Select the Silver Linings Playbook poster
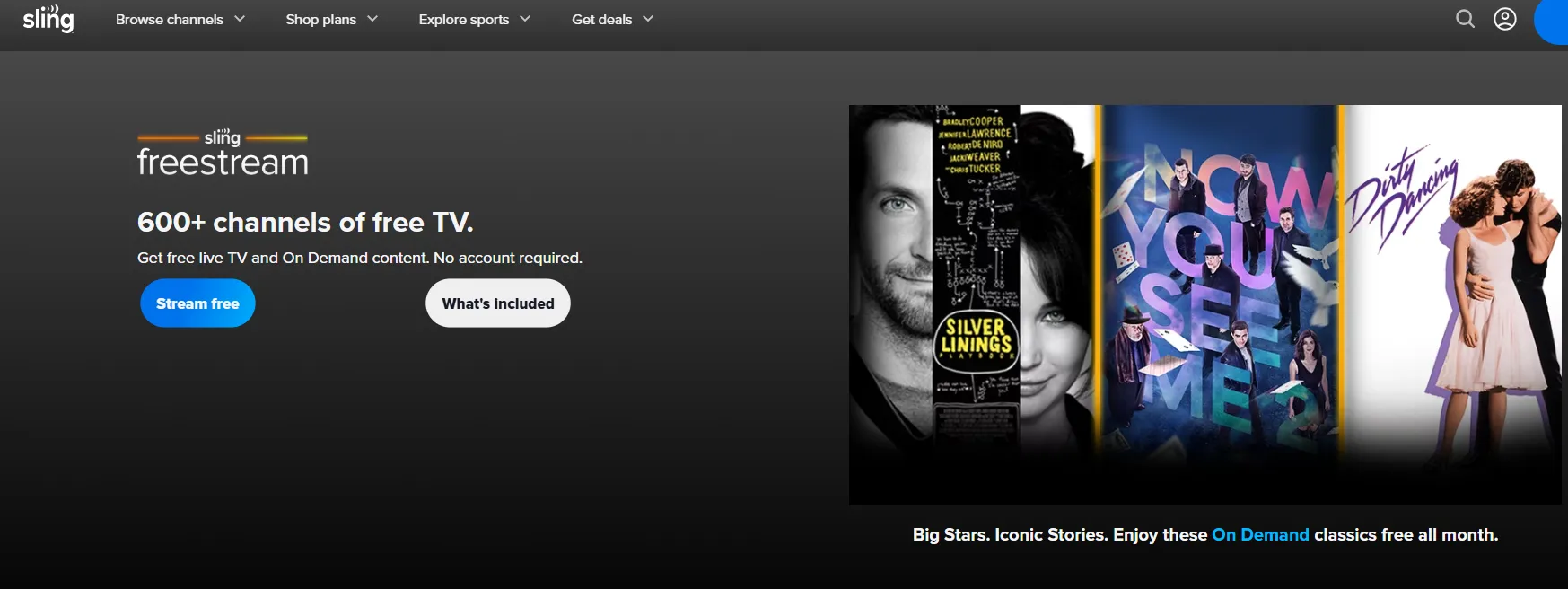This screenshot has height=589, width=1568. pos(972,278)
